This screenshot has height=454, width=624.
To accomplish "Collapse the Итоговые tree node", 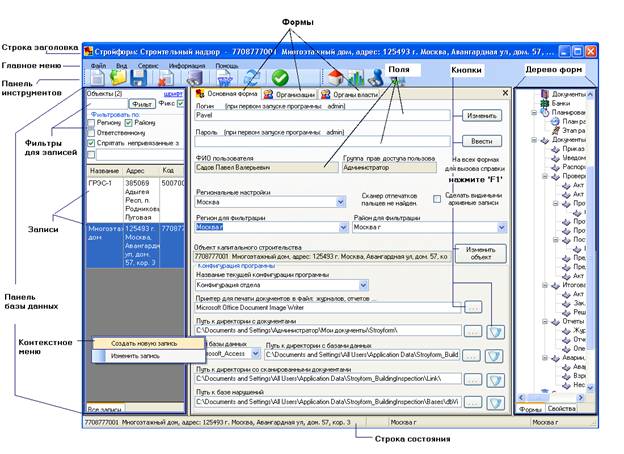I will 545,285.
